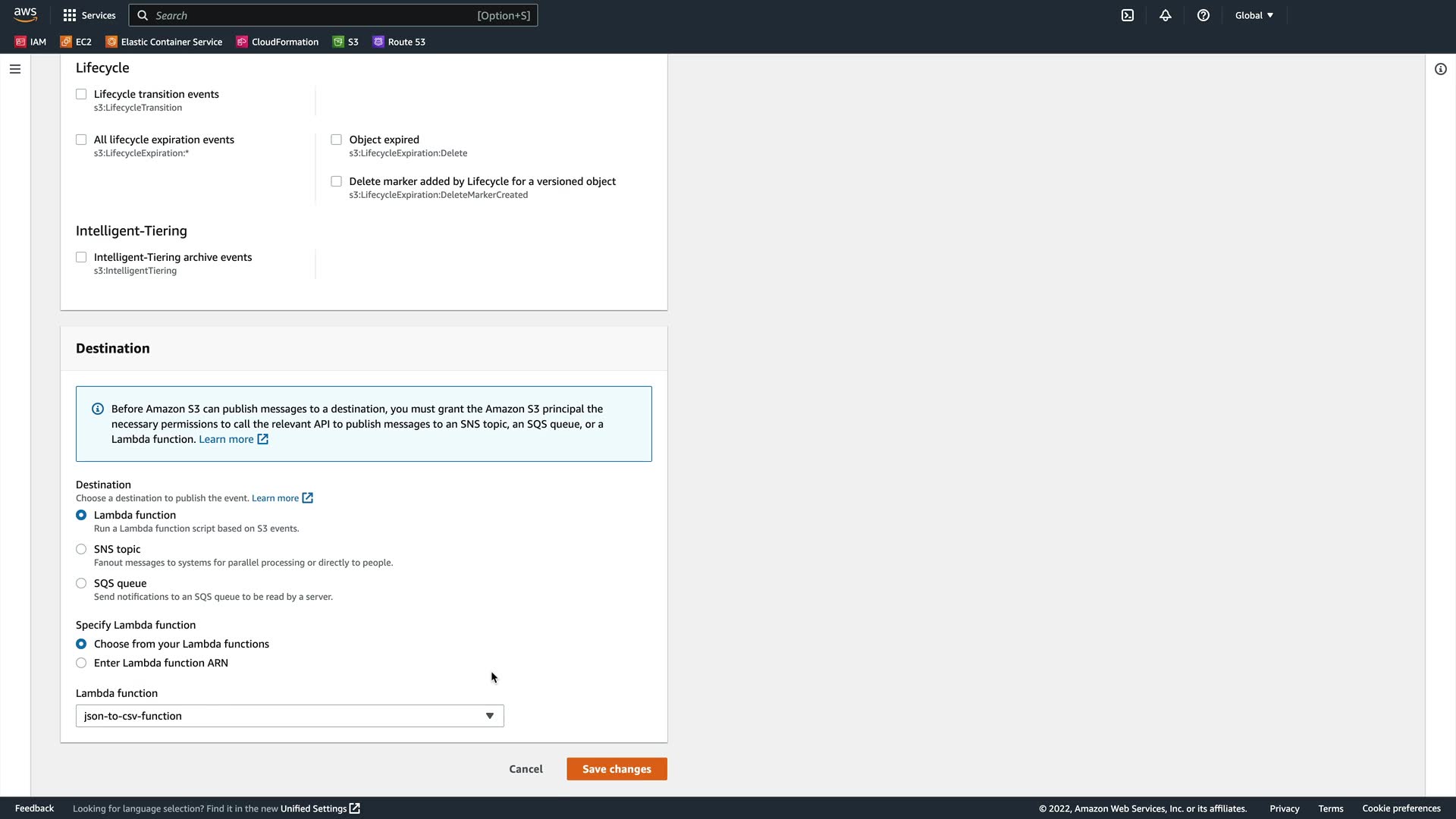Screen dimensions: 1456x819
Task: Click the AWS logo home icon
Action: (25, 15)
